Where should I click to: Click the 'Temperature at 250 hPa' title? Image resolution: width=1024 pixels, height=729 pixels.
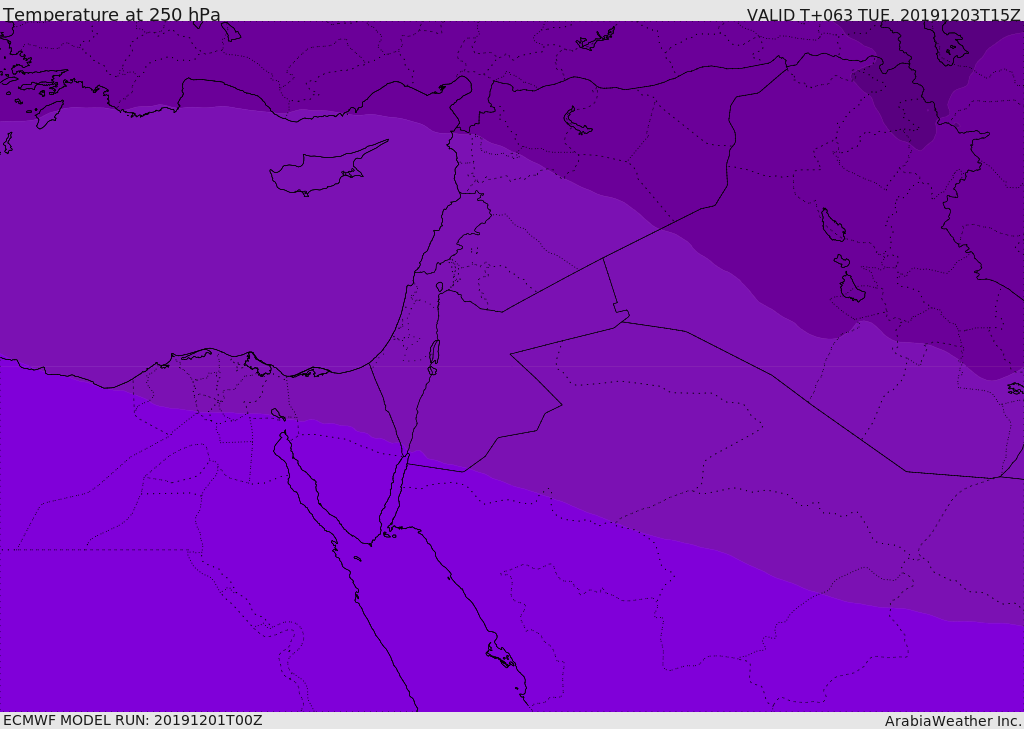pos(112,14)
